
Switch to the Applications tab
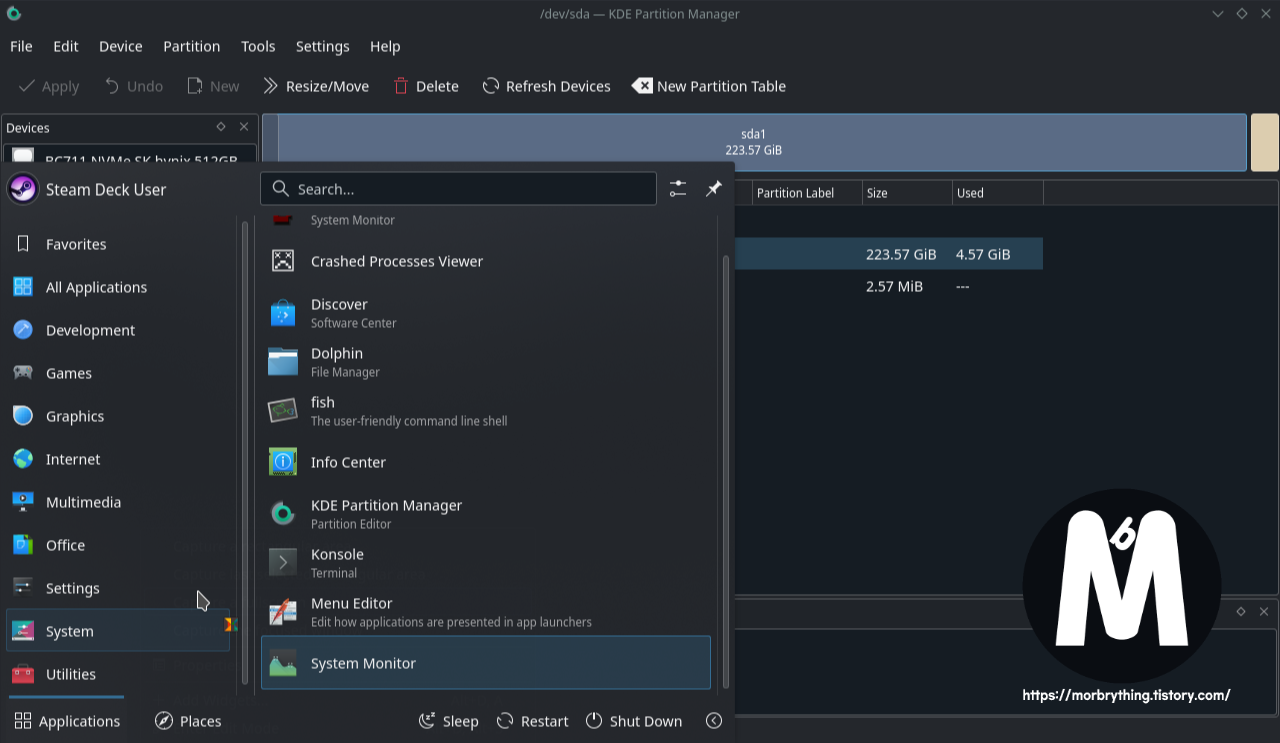click(67, 721)
